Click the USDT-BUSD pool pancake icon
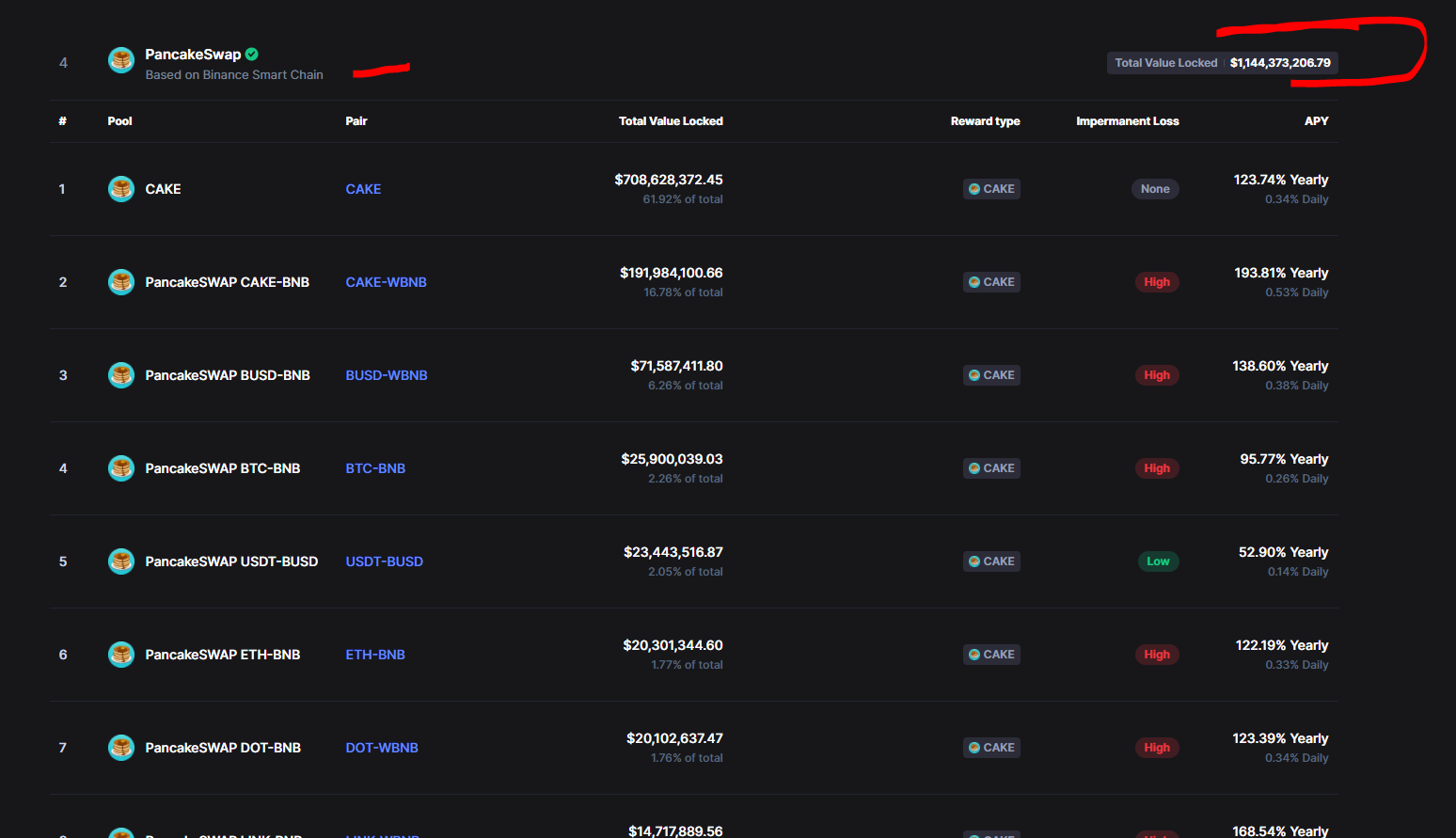 (121, 561)
